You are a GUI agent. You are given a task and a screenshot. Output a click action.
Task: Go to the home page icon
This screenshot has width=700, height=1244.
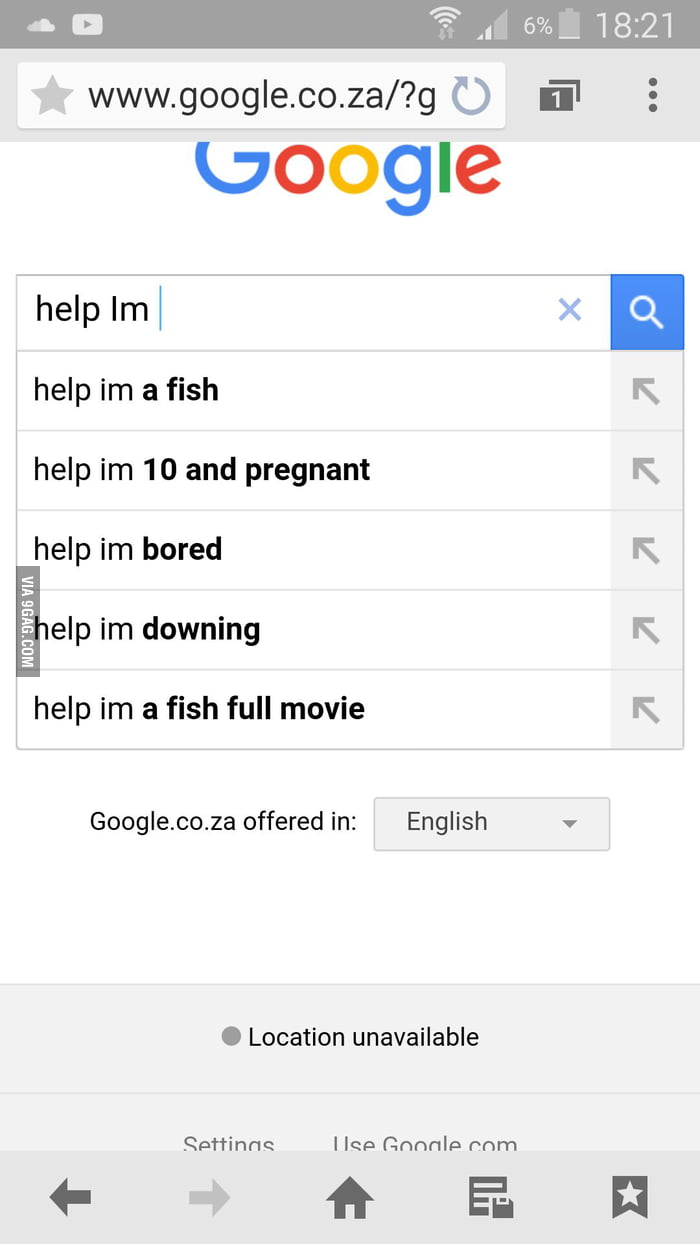coord(350,1197)
